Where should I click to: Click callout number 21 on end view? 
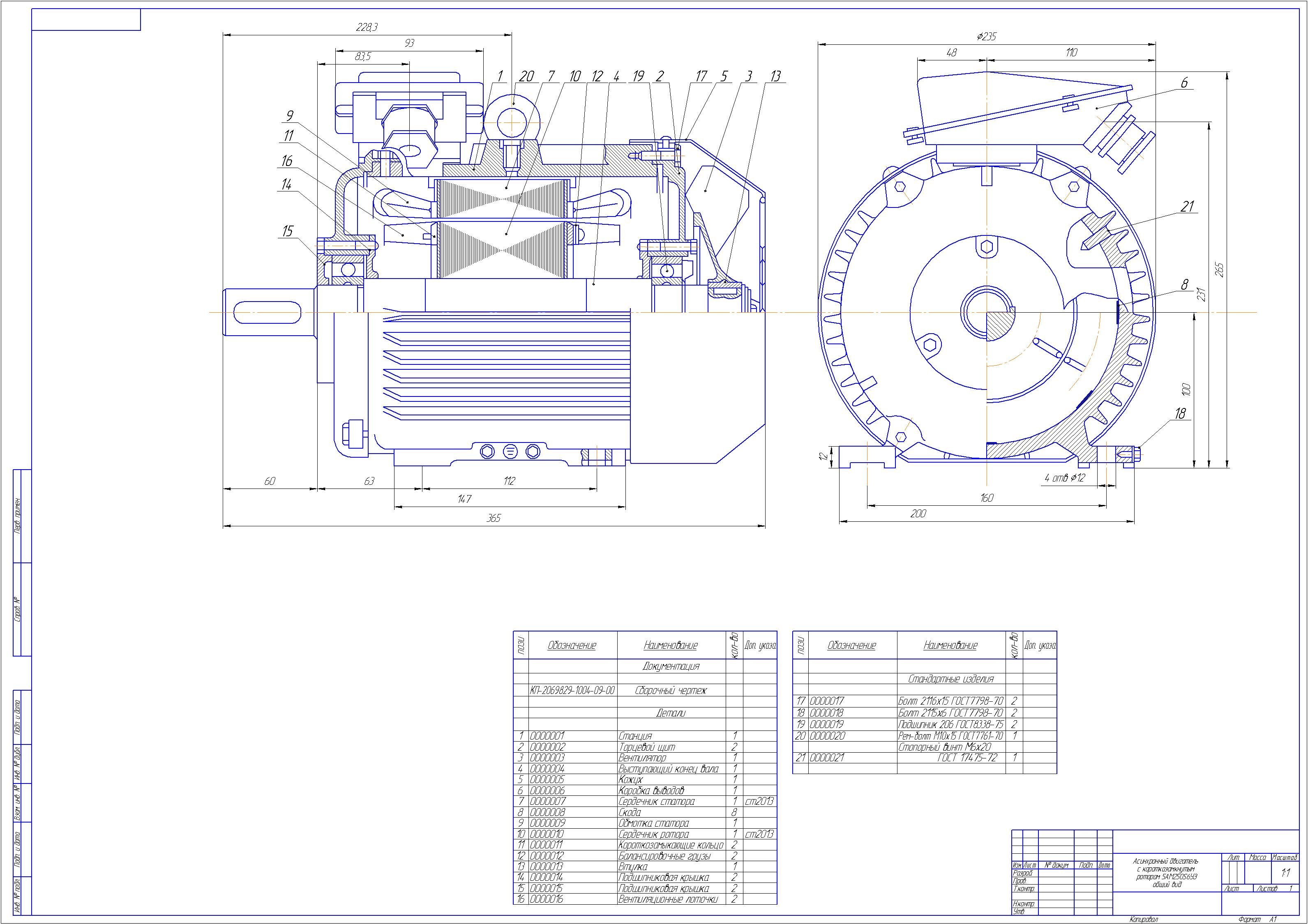click(x=1187, y=207)
